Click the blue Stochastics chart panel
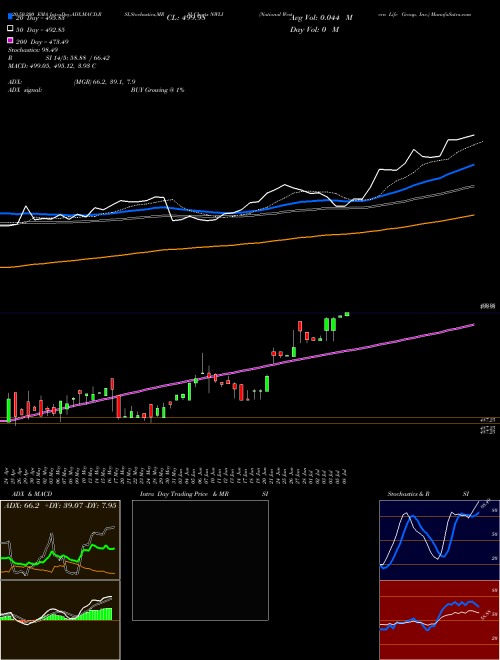 point(439,540)
